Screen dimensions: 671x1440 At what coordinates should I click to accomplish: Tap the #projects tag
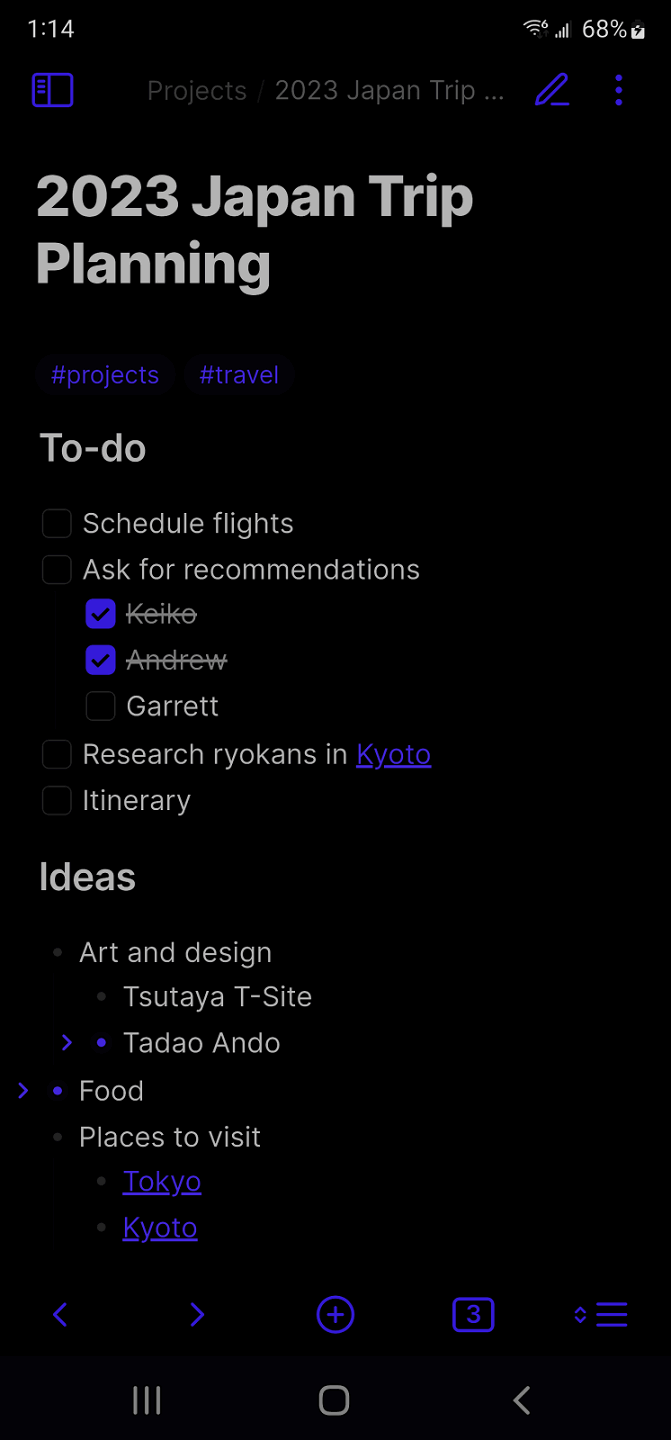(x=104, y=375)
